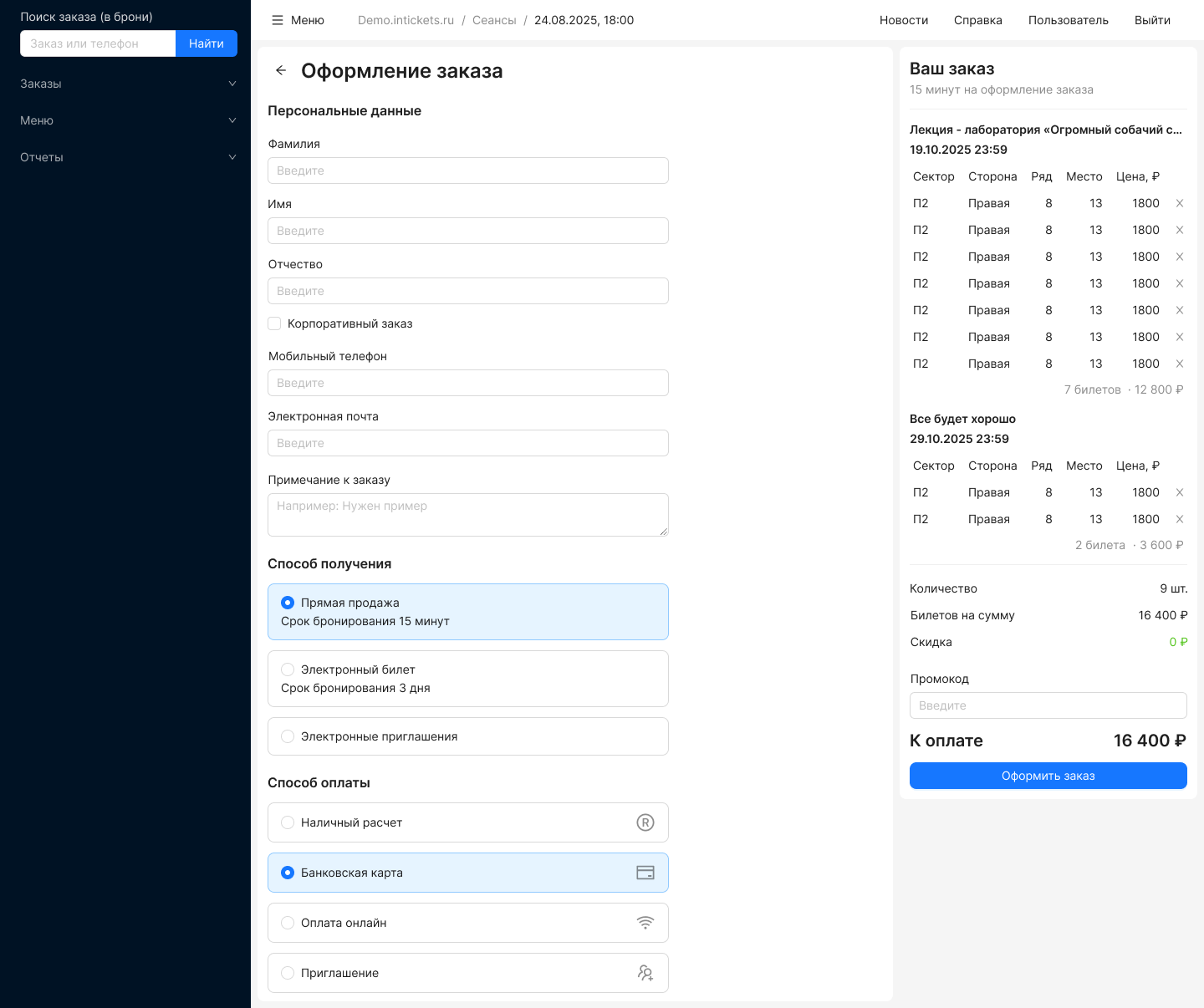Expand the Заказы sidebar section
The width and height of the screenshot is (1204, 1008).
coord(125,84)
